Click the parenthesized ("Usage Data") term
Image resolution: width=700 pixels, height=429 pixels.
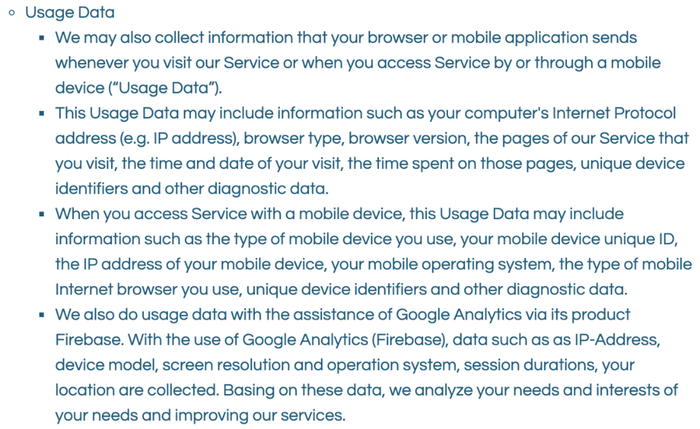click(163, 87)
